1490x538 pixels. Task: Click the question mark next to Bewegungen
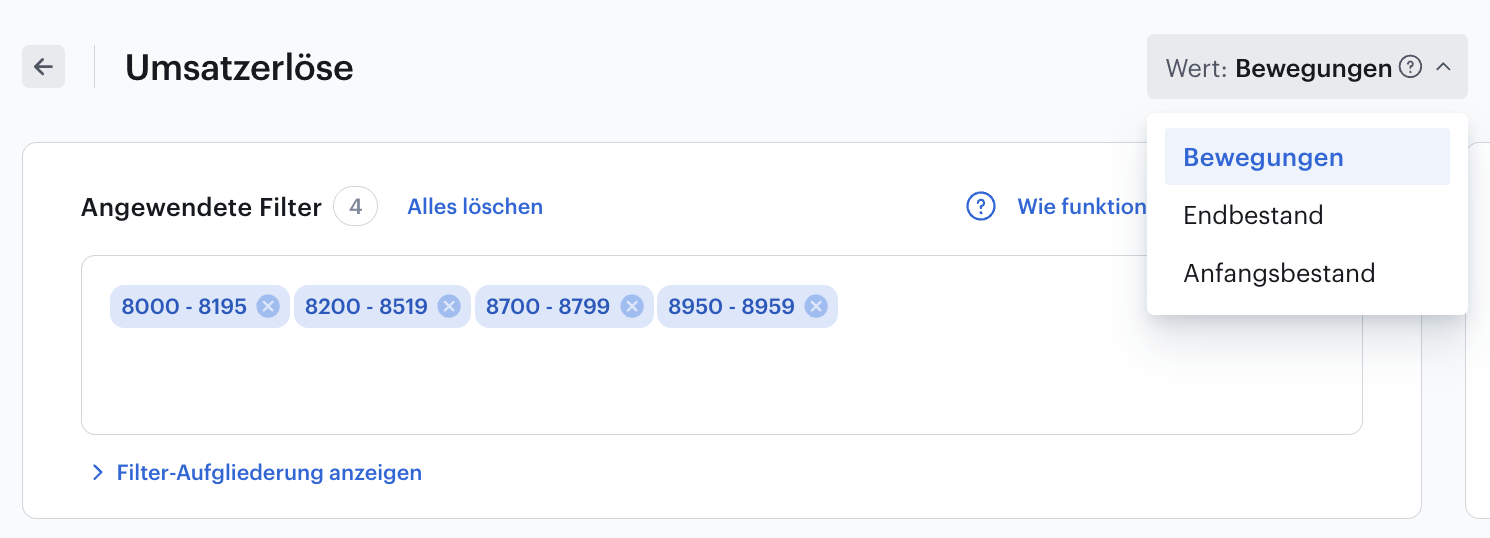(1410, 67)
